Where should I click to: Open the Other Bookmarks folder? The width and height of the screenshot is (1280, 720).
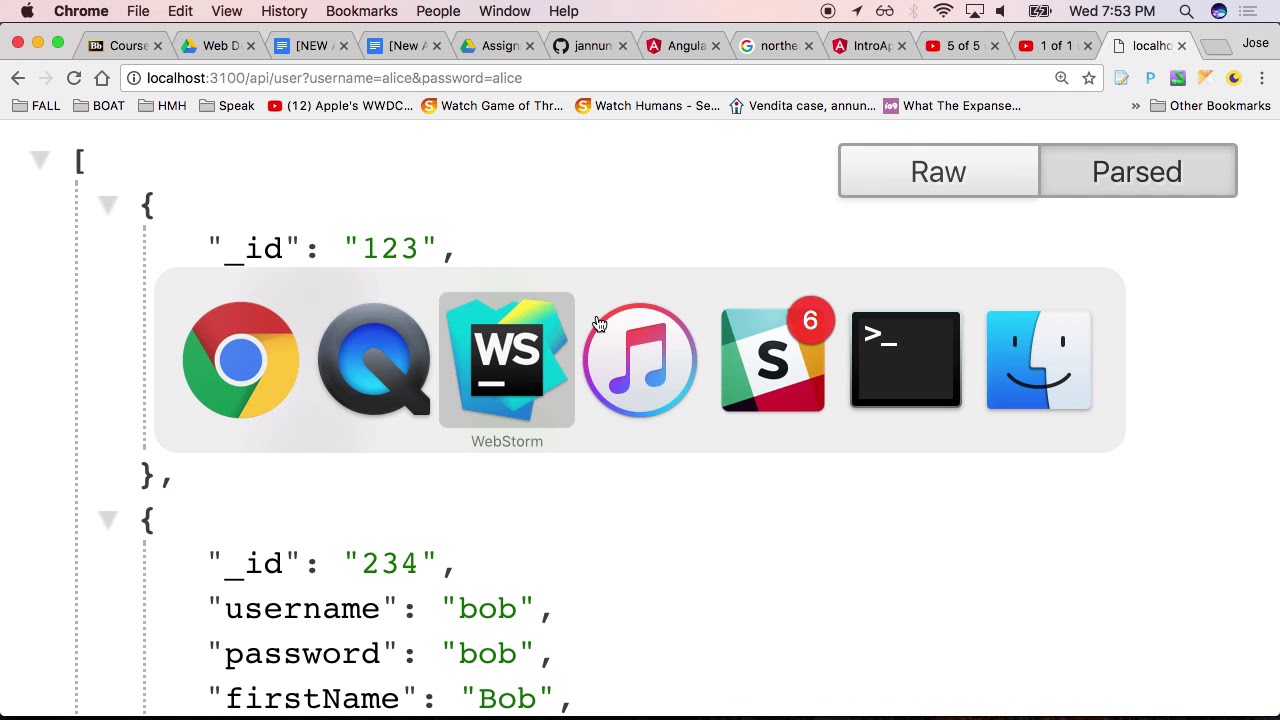pos(1210,106)
